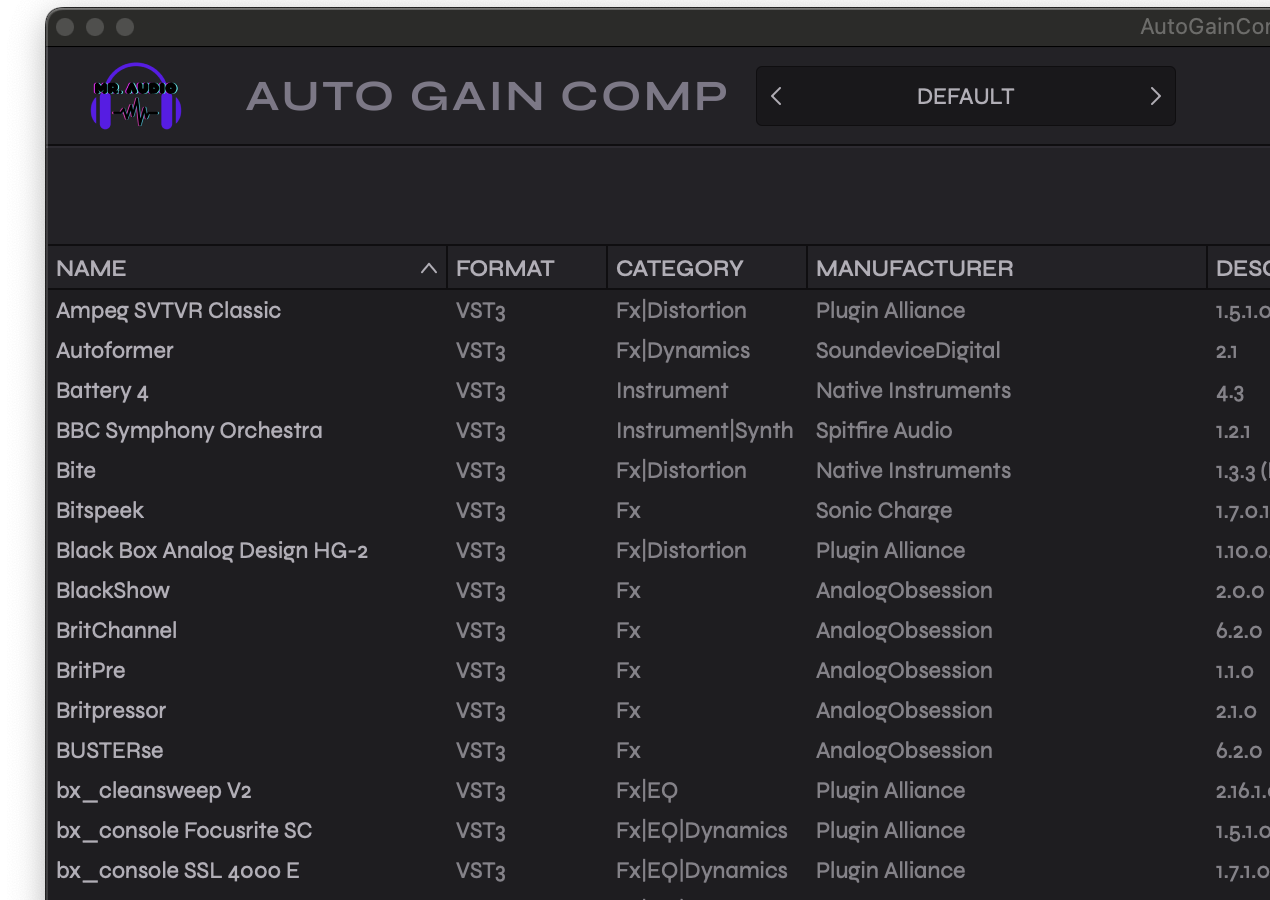Open the DESC column options

pos(1245,267)
